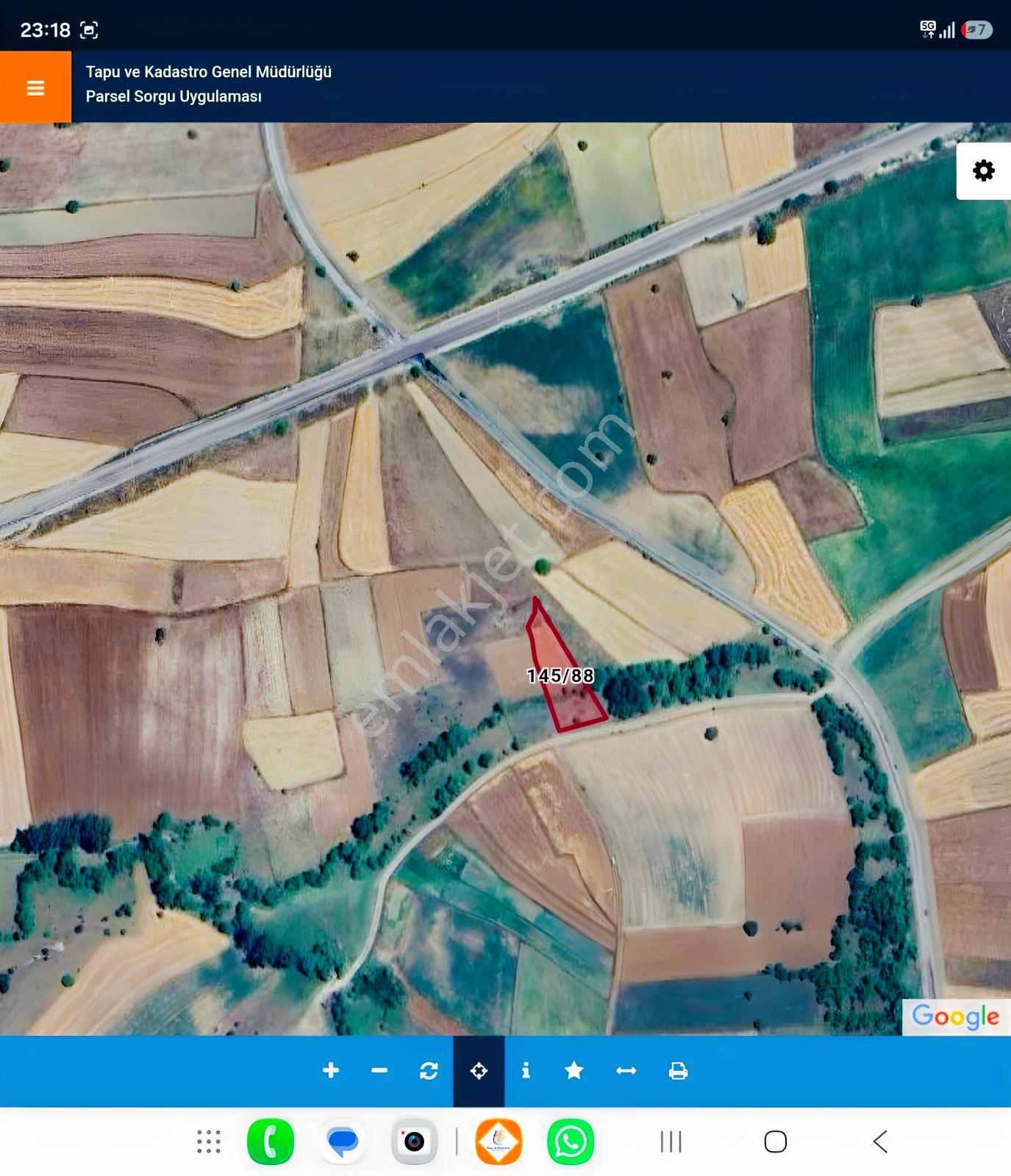Refresh the map view

coord(429,1071)
